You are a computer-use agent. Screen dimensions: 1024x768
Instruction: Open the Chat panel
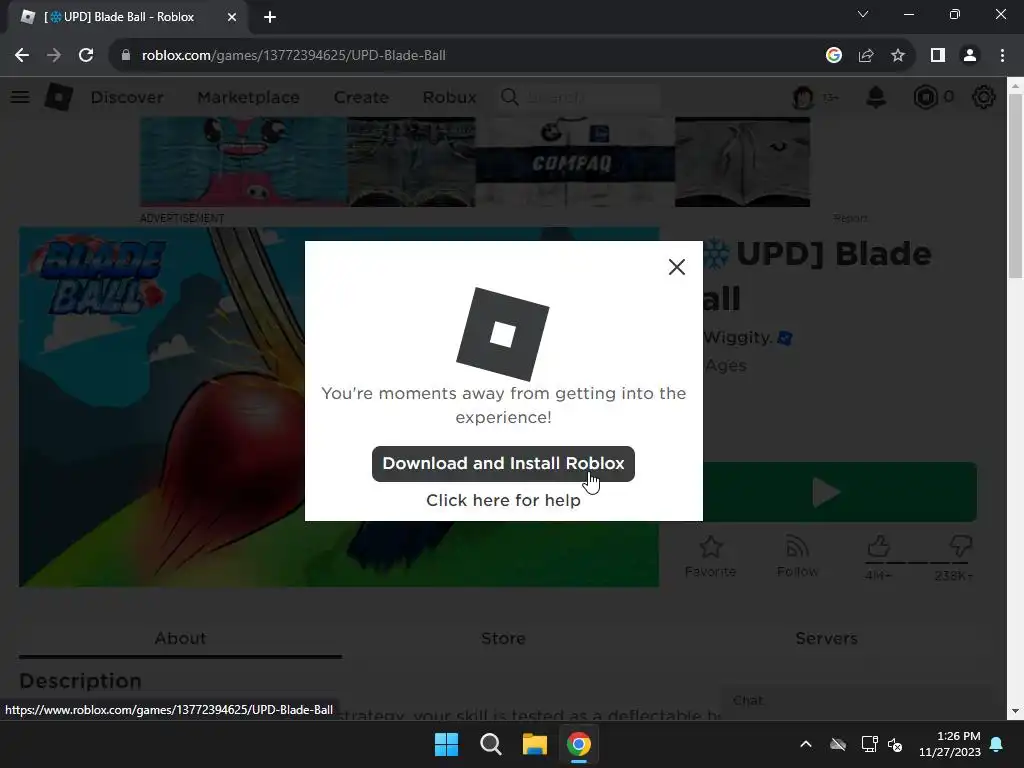point(856,701)
